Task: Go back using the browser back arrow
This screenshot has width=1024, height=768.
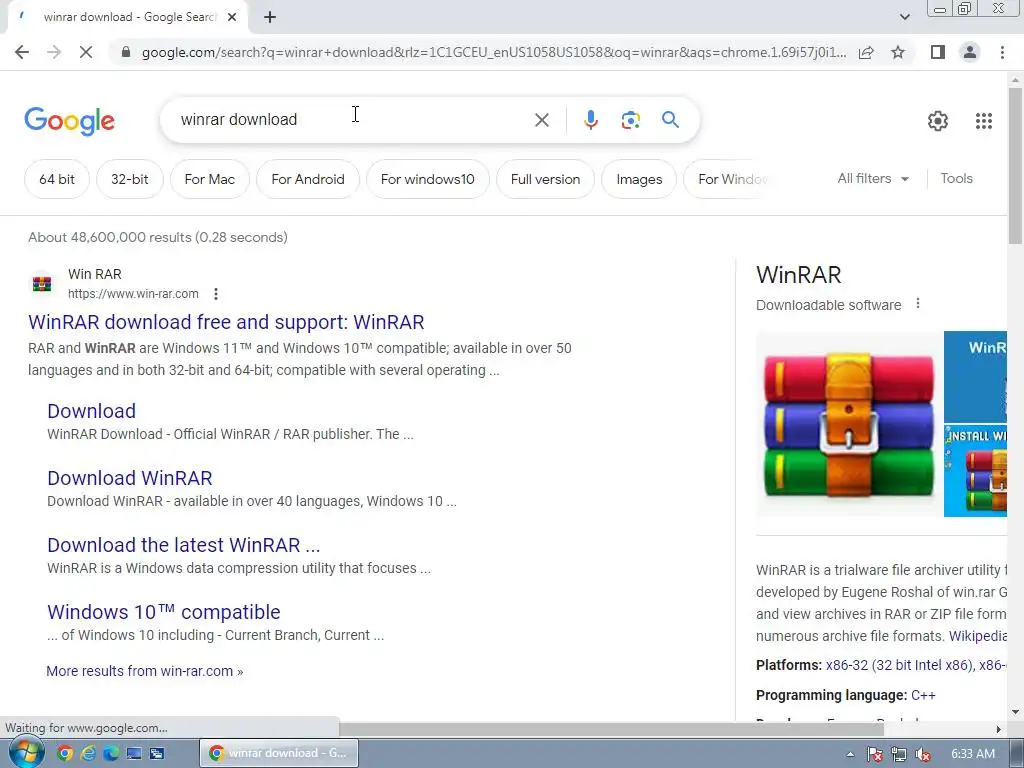Action: coord(22,52)
